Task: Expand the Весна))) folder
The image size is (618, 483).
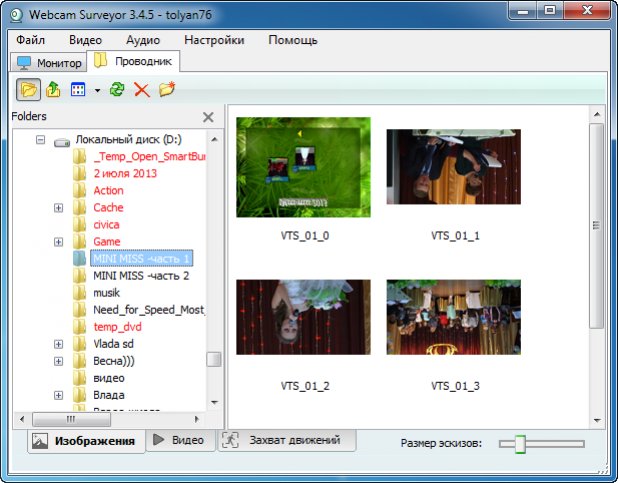Action: point(58,361)
